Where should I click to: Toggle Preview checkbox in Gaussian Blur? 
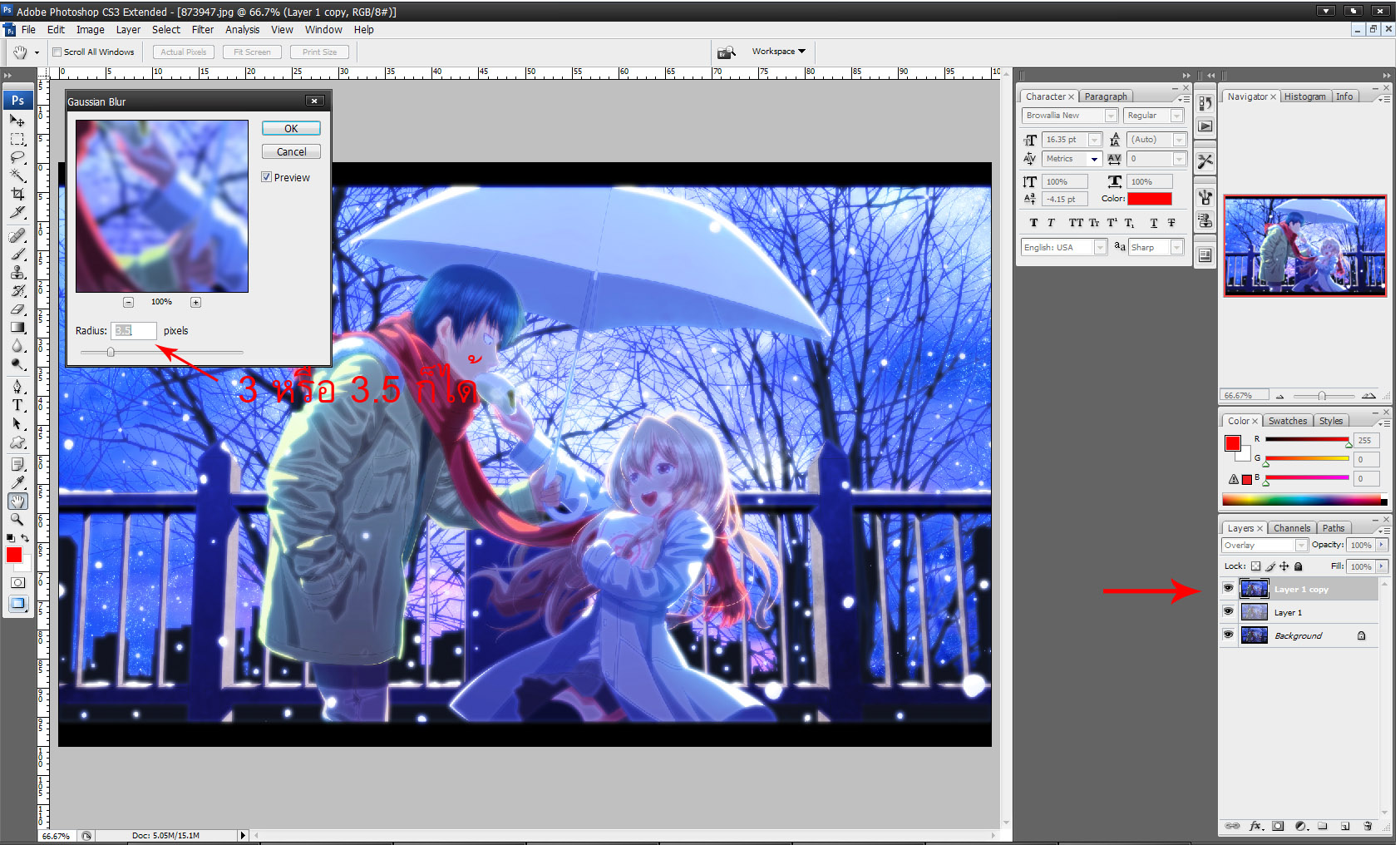pyautogui.click(x=267, y=177)
